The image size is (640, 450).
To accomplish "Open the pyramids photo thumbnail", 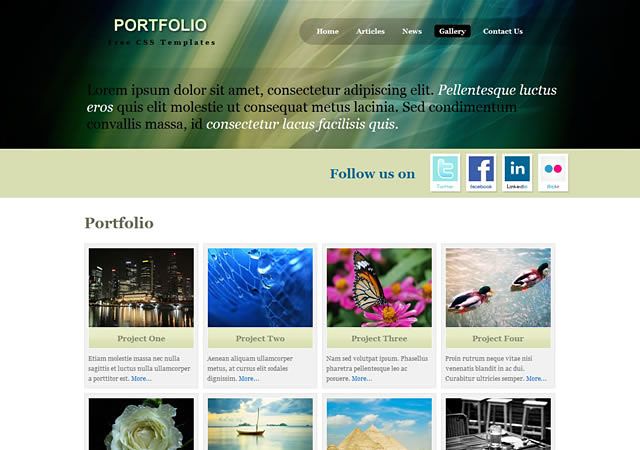I will [x=379, y=424].
